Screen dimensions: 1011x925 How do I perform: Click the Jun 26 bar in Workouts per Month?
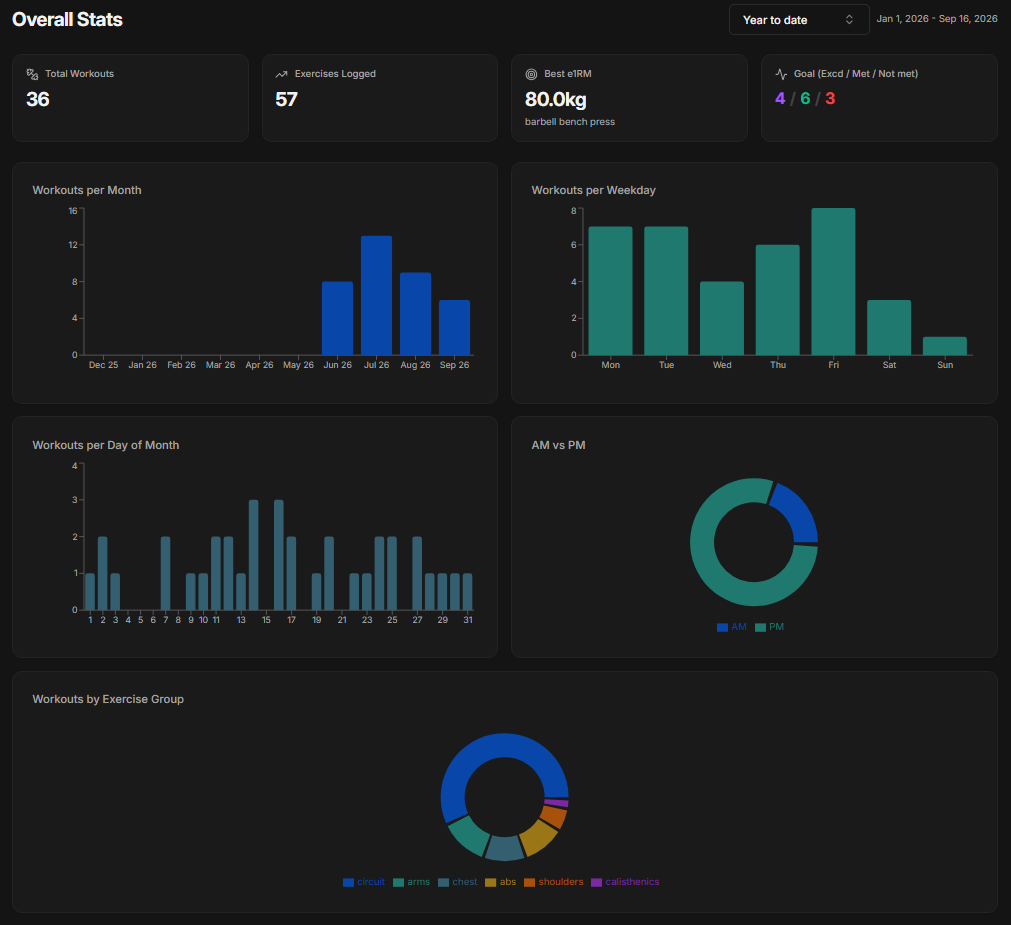click(337, 318)
